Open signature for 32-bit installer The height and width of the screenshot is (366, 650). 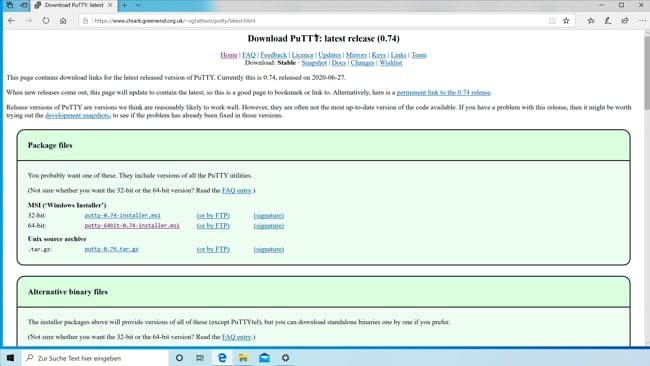pyautogui.click(x=269, y=216)
